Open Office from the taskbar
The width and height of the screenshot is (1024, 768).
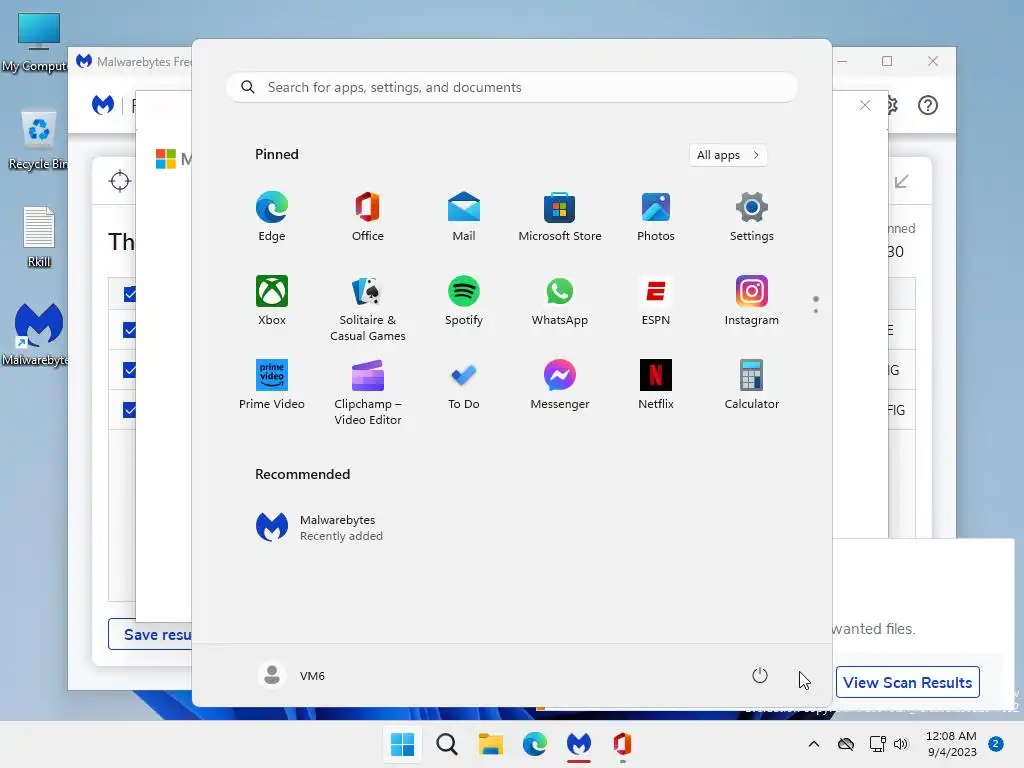click(622, 744)
